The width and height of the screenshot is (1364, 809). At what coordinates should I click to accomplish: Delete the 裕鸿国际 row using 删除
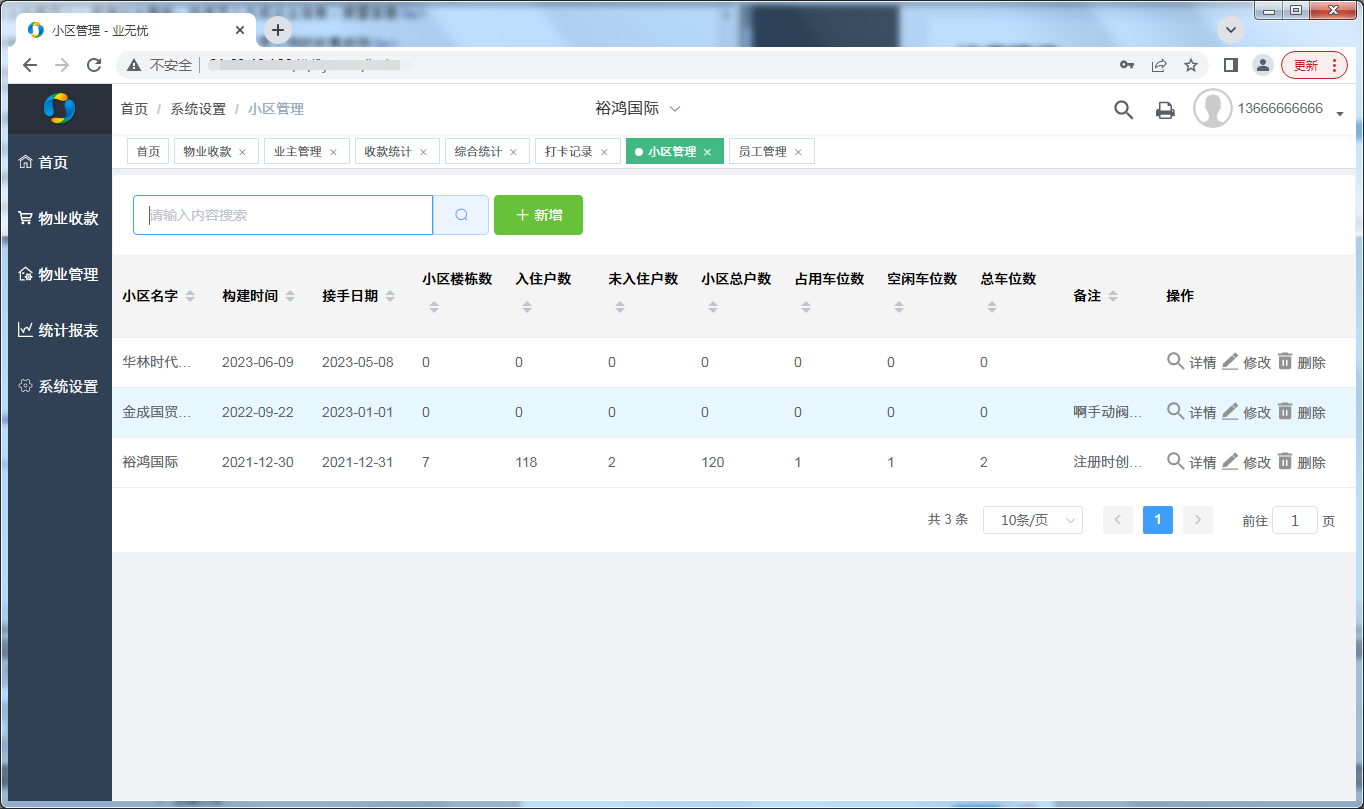[1301, 462]
